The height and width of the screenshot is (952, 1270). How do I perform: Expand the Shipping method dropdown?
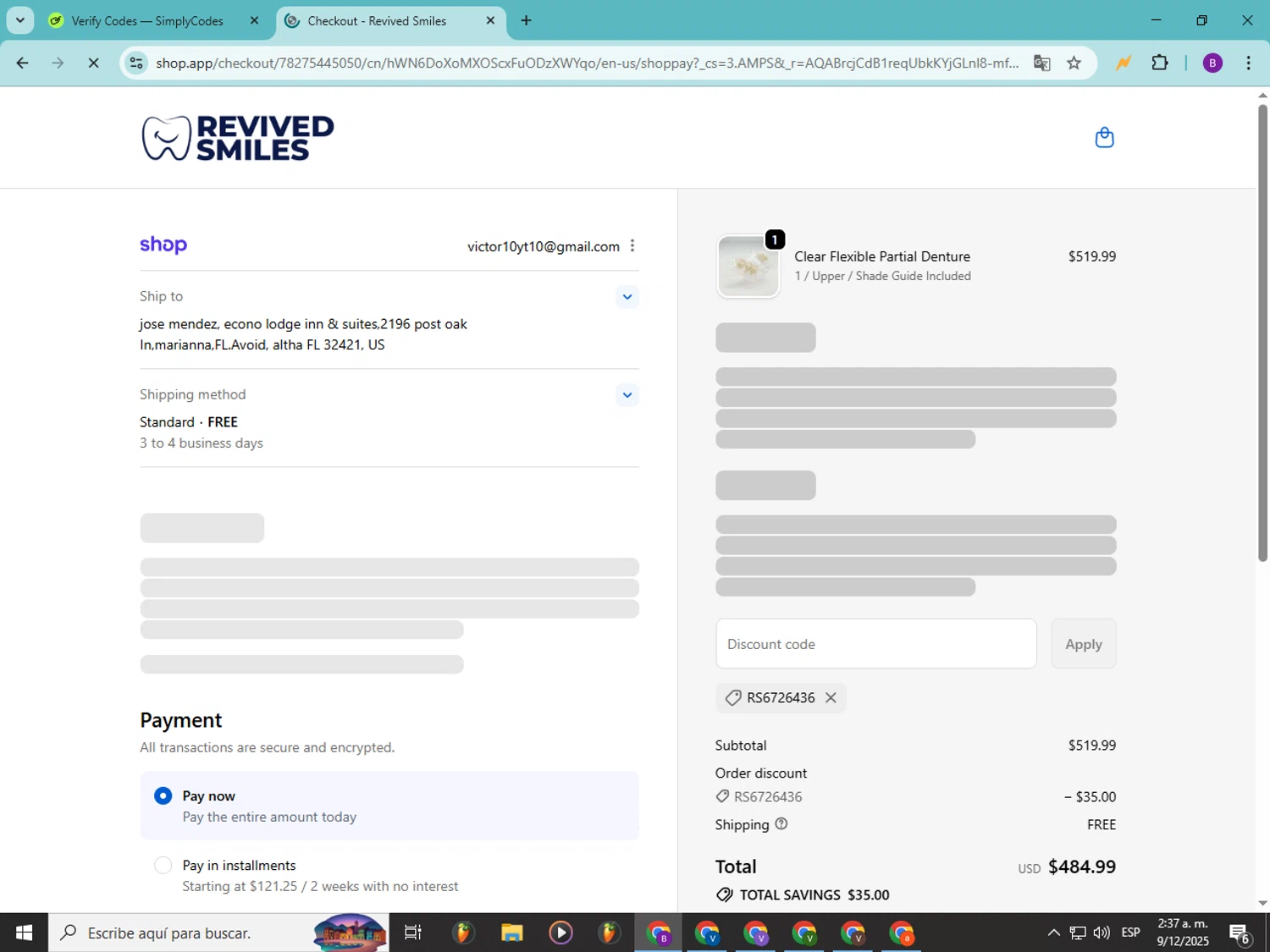click(x=627, y=394)
